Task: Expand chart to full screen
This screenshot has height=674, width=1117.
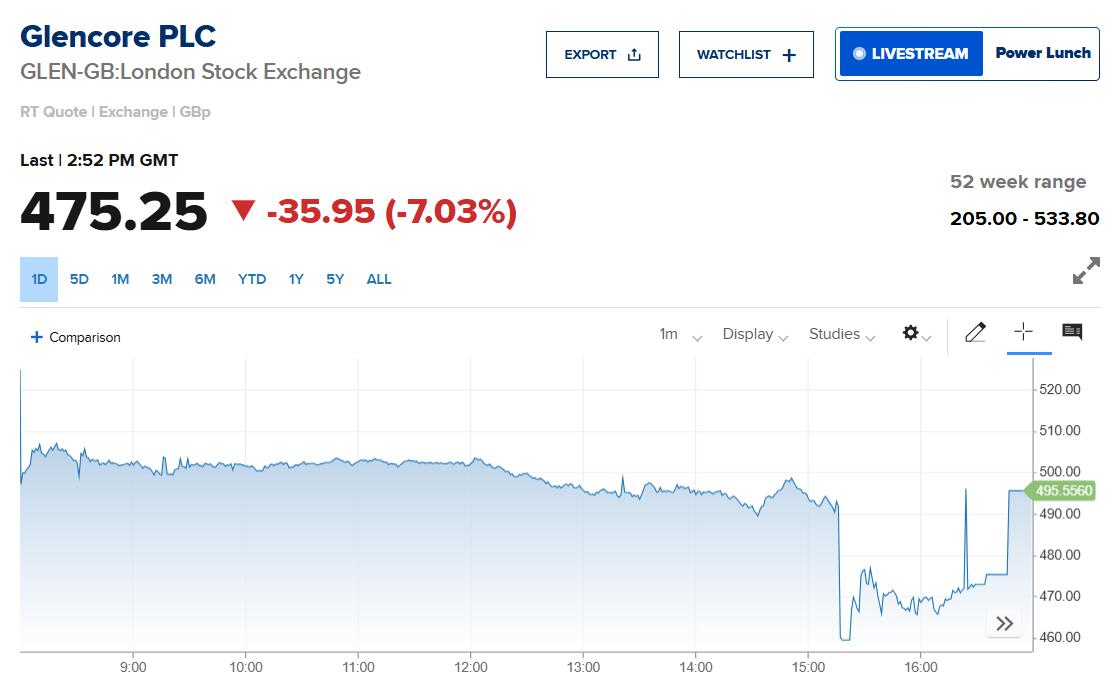Action: point(1085,272)
